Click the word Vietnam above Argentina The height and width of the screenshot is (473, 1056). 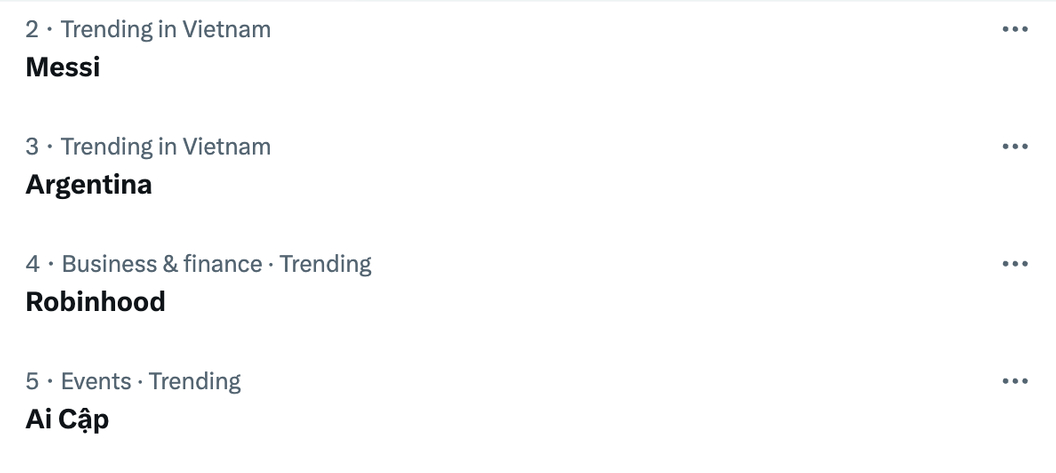[x=226, y=147]
